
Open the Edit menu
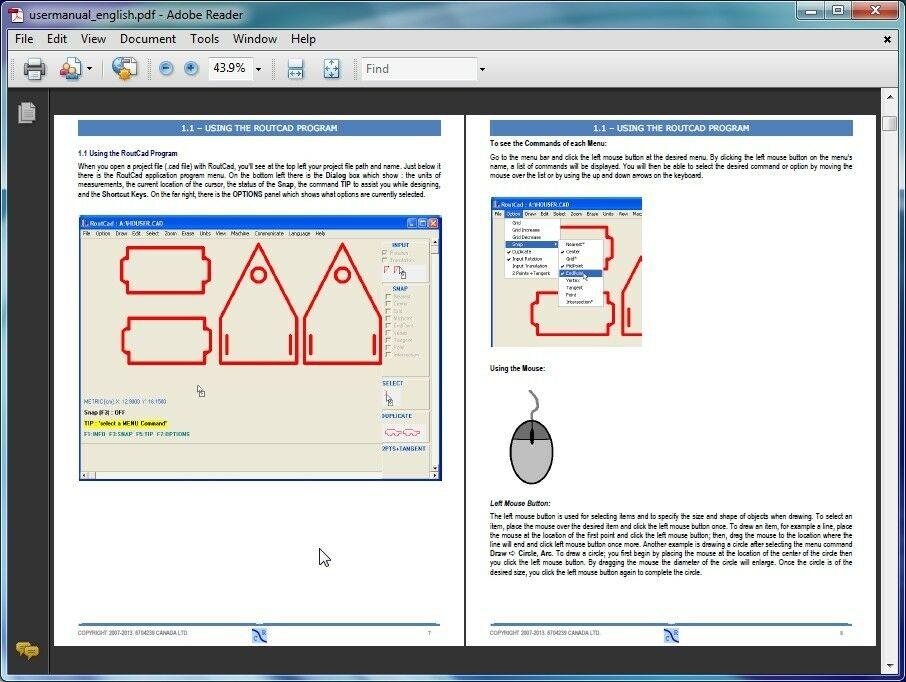[x=57, y=39]
